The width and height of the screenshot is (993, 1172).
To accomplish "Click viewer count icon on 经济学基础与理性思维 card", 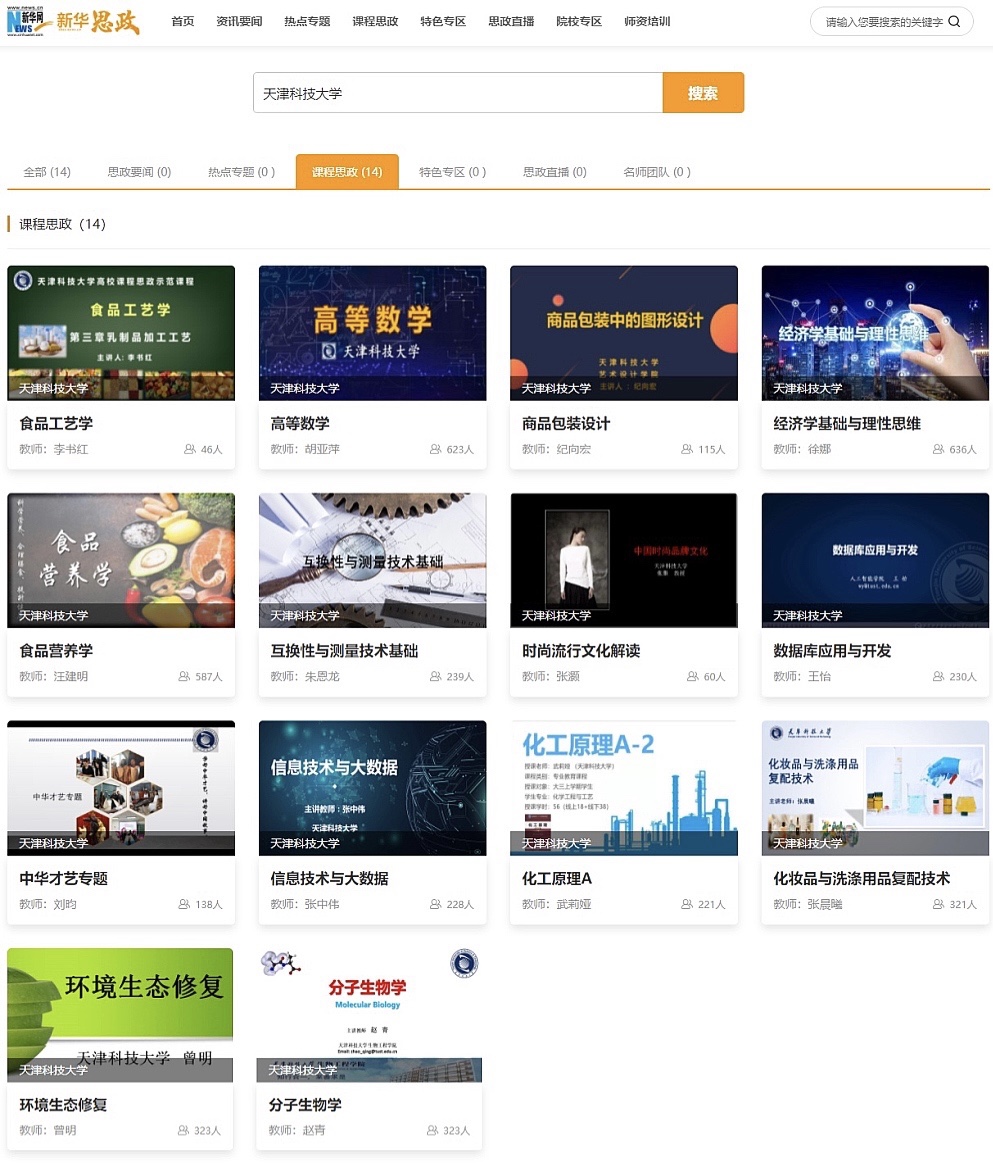I will point(938,450).
